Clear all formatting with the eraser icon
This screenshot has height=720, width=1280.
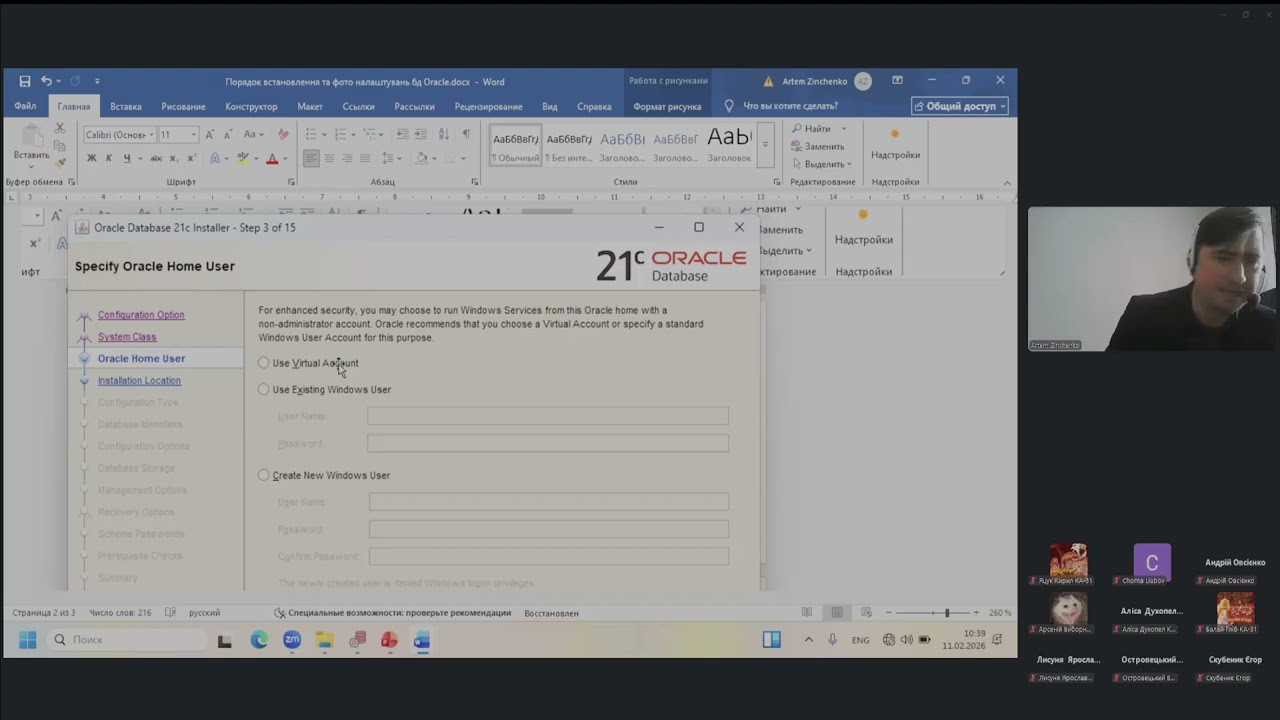coord(283,134)
